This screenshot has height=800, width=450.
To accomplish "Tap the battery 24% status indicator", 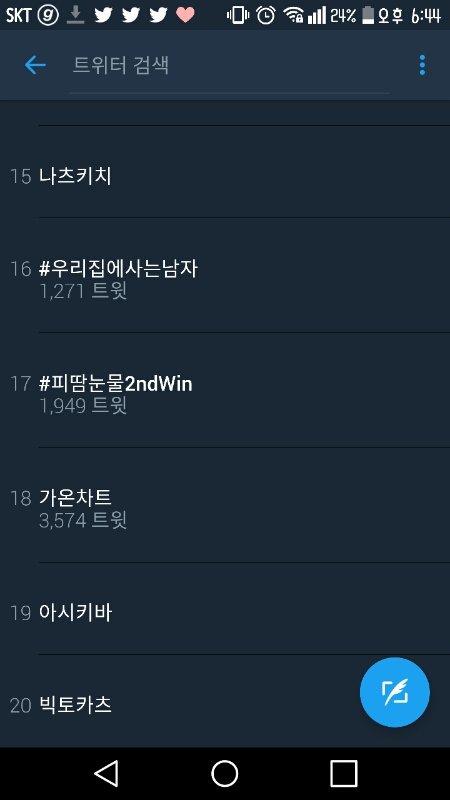I will tap(352, 15).
